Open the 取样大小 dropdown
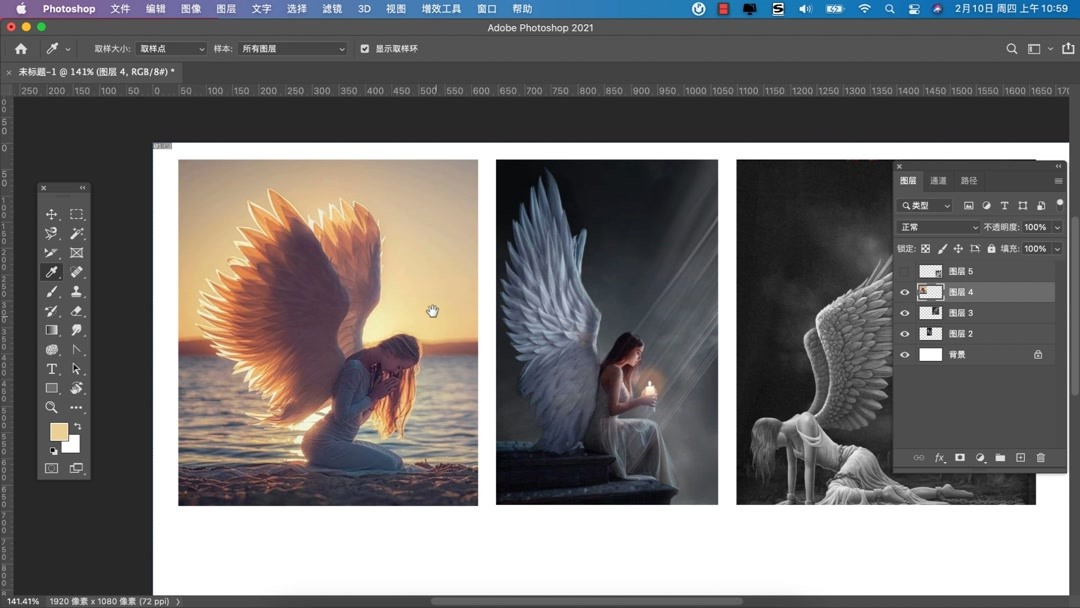The image size is (1080, 608). coord(168,48)
